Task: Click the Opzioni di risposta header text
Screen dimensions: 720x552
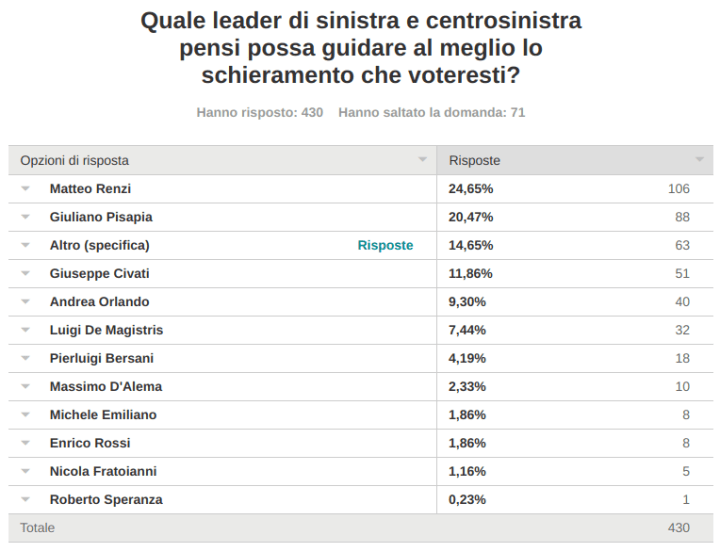Action: click(x=74, y=160)
